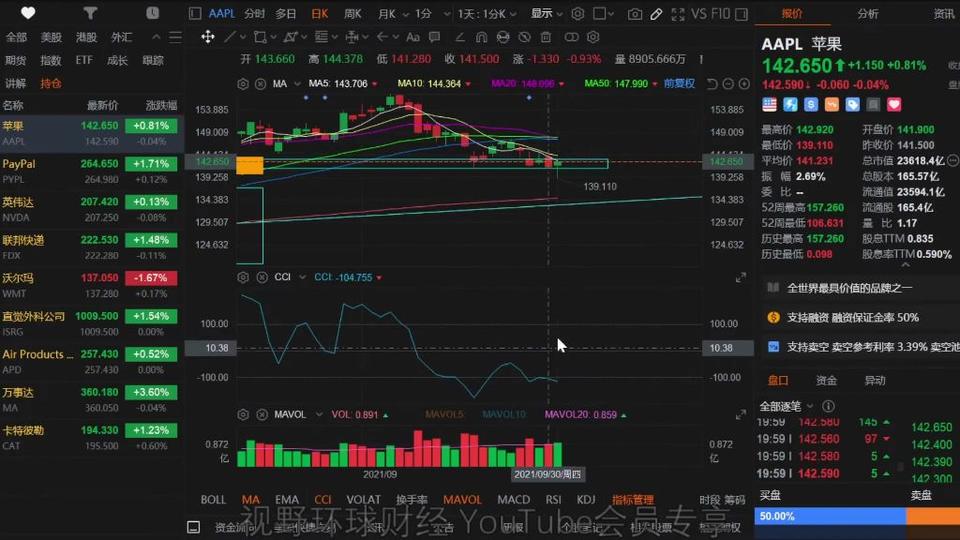The width and height of the screenshot is (960, 540).
Task: Zoom out chart with minus icon
Action: coord(728,84)
